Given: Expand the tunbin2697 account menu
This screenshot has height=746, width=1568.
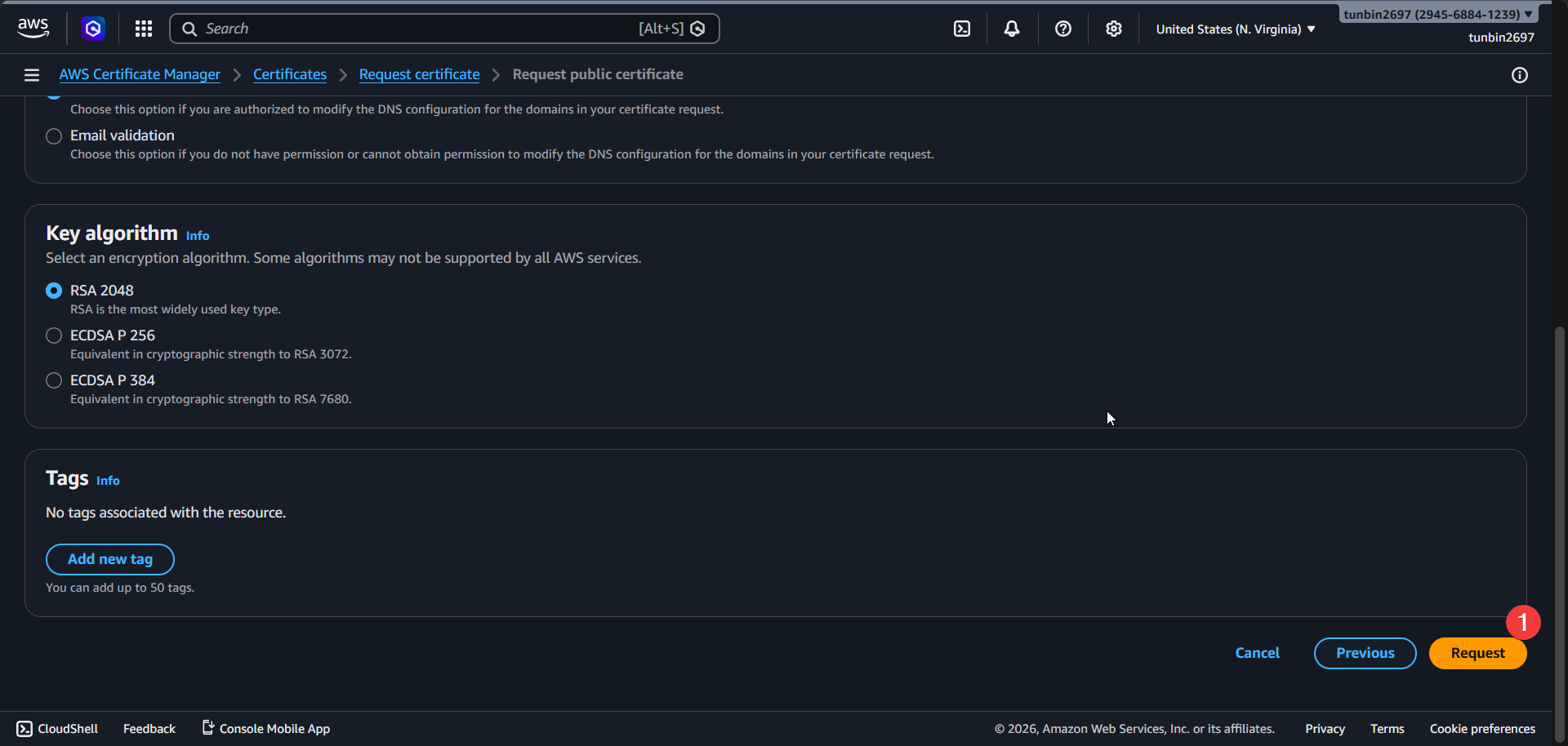Looking at the screenshot, I should click(1437, 14).
